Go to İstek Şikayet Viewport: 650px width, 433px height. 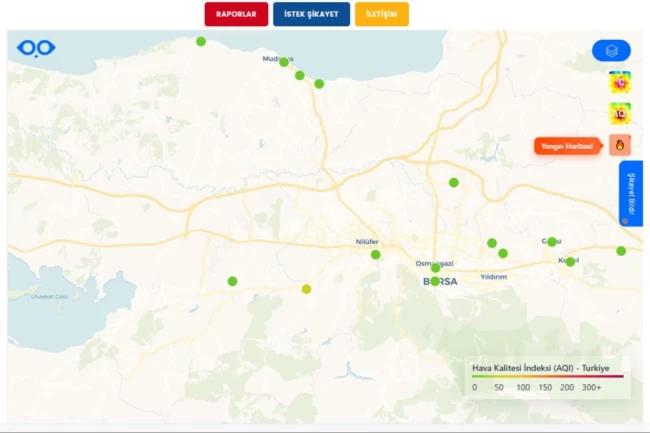311,14
